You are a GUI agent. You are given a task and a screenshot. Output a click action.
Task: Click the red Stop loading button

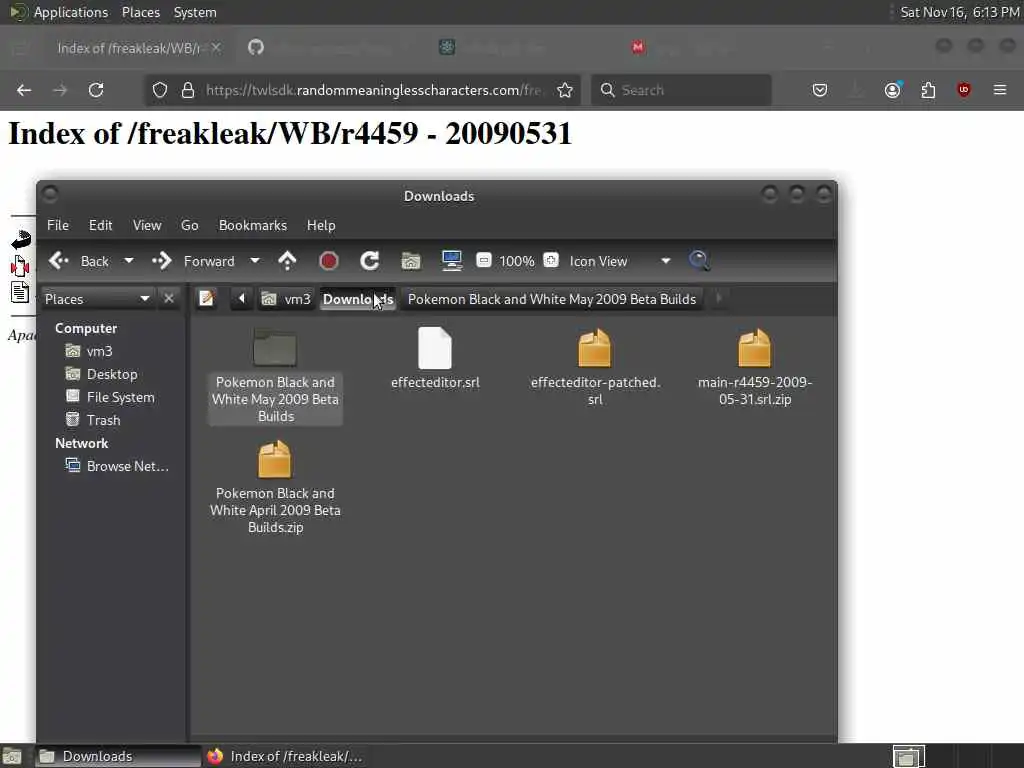[328, 261]
